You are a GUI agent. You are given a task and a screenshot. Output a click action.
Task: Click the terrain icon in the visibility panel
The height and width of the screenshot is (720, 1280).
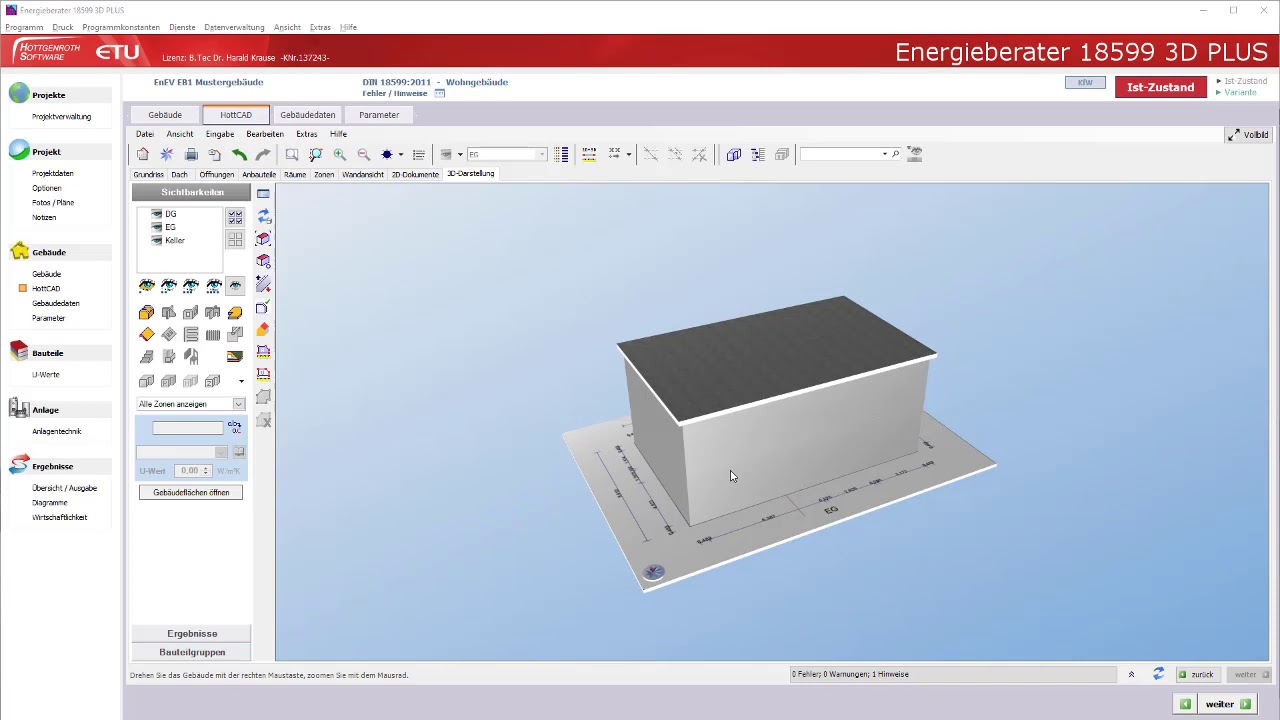[235, 356]
